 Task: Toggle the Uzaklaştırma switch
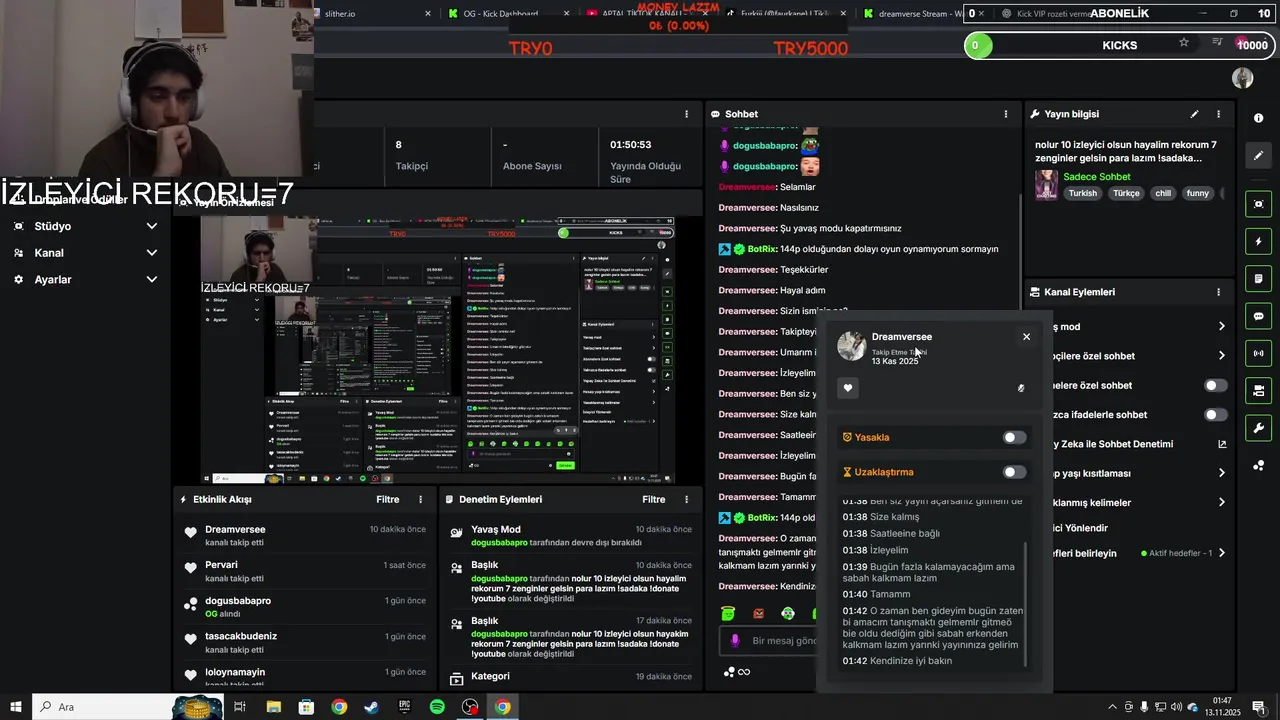tap(1014, 472)
